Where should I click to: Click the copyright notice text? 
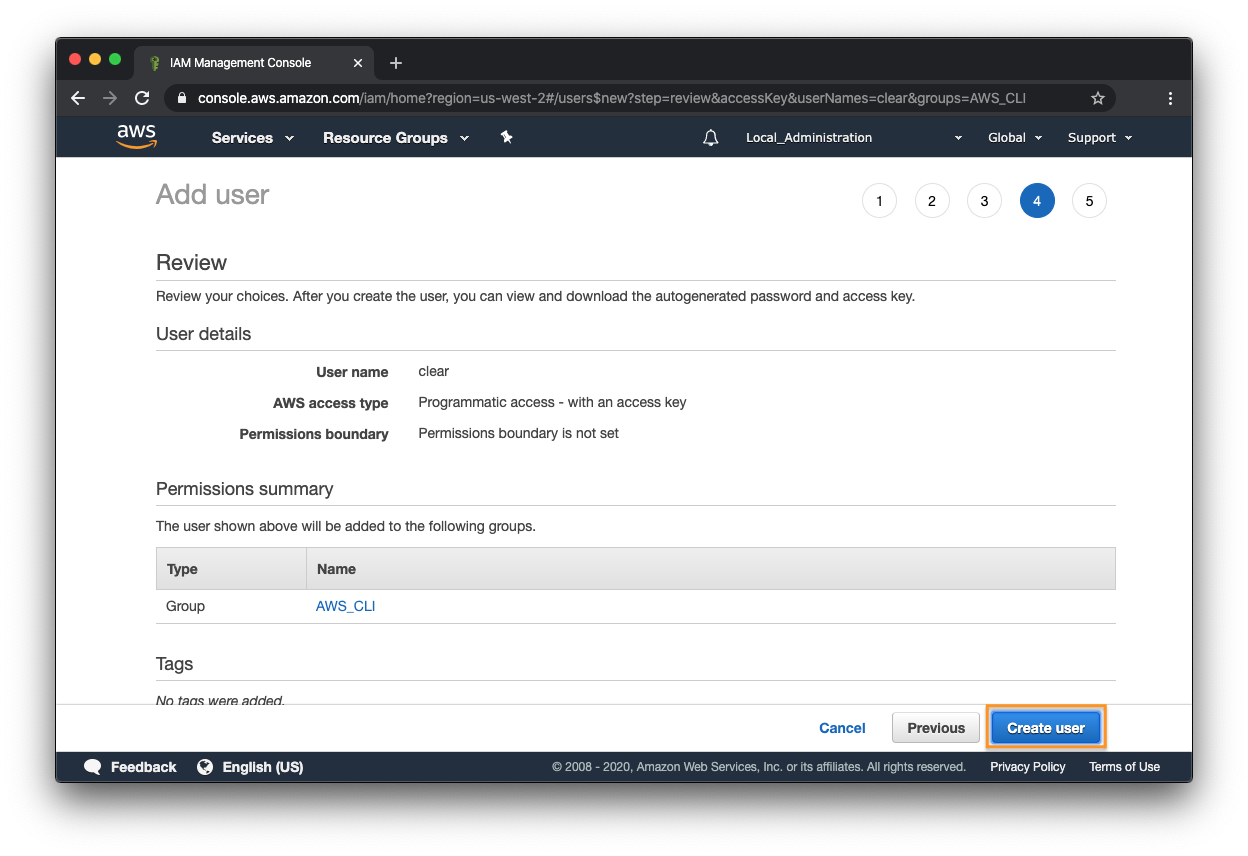click(759, 767)
